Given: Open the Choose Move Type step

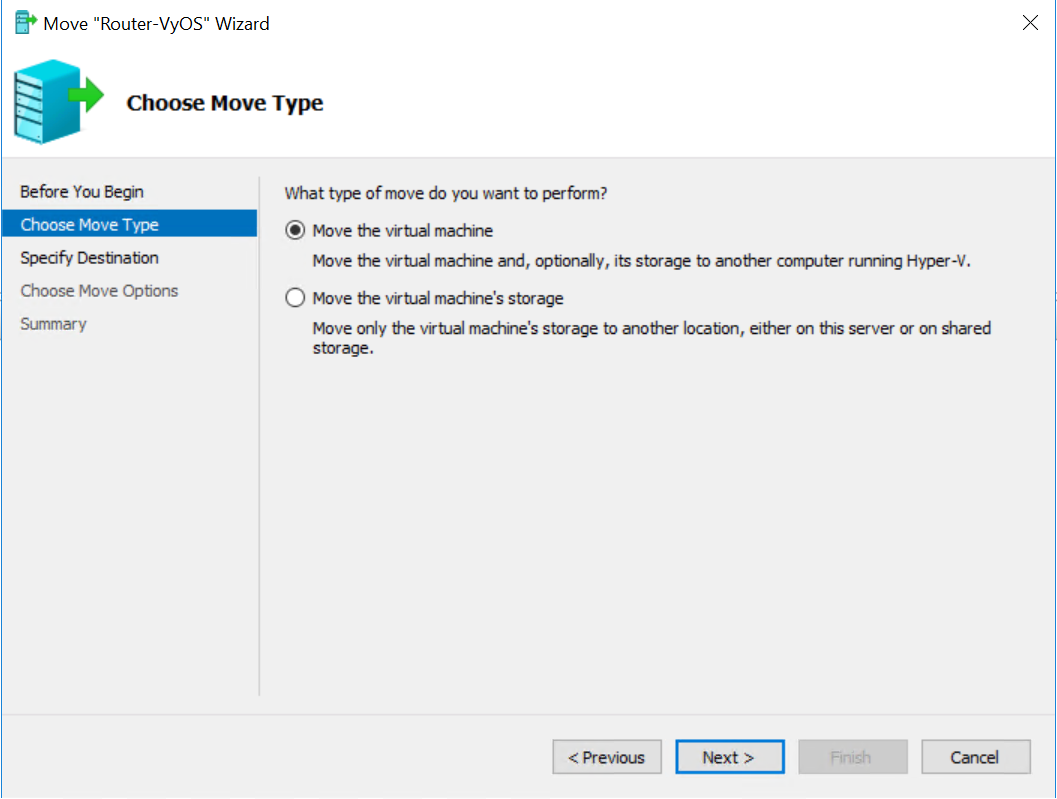Looking at the screenshot, I should 129,224.
